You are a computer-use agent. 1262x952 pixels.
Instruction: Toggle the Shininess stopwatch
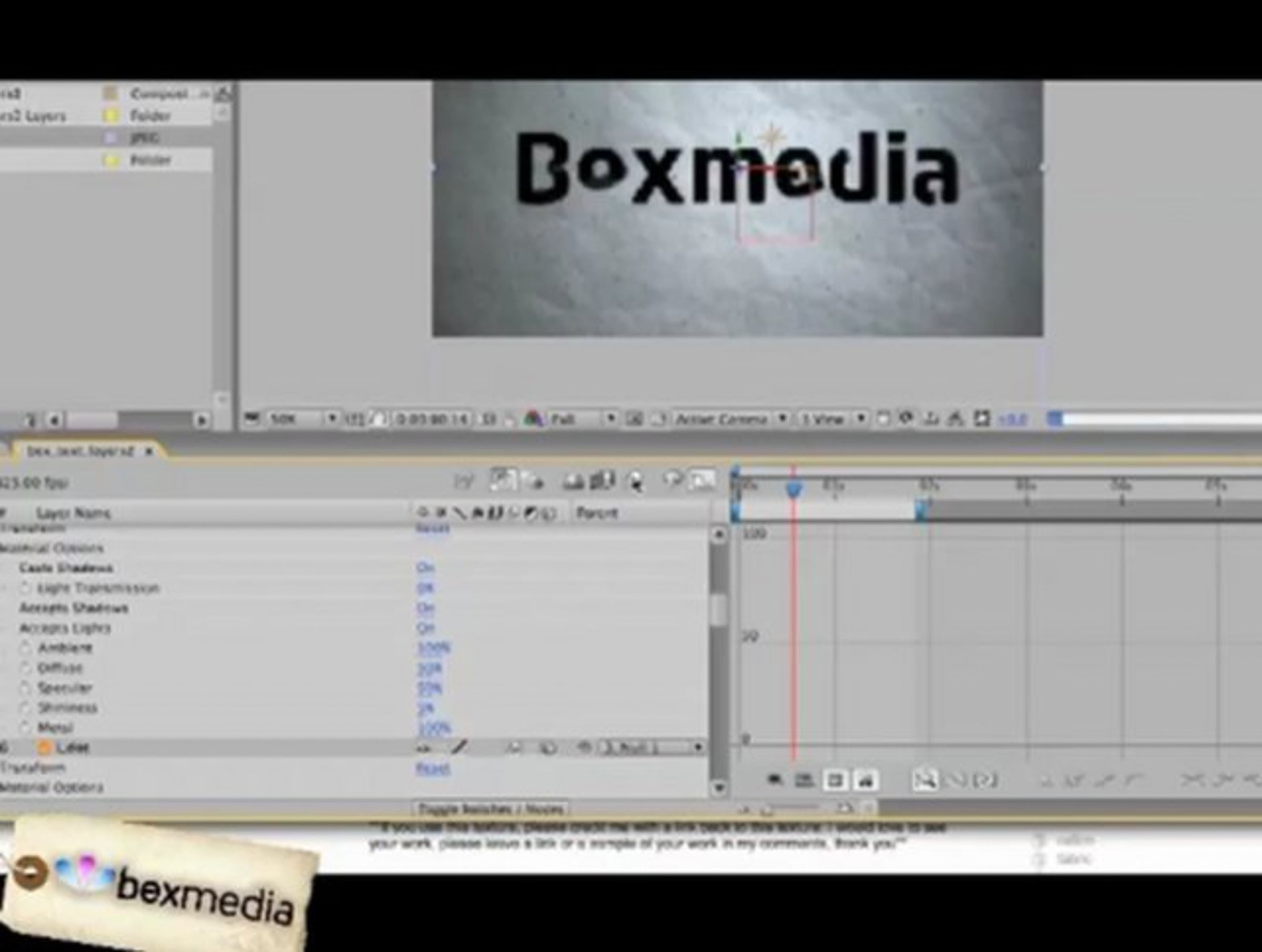pyautogui.click(x=26, y=708)
